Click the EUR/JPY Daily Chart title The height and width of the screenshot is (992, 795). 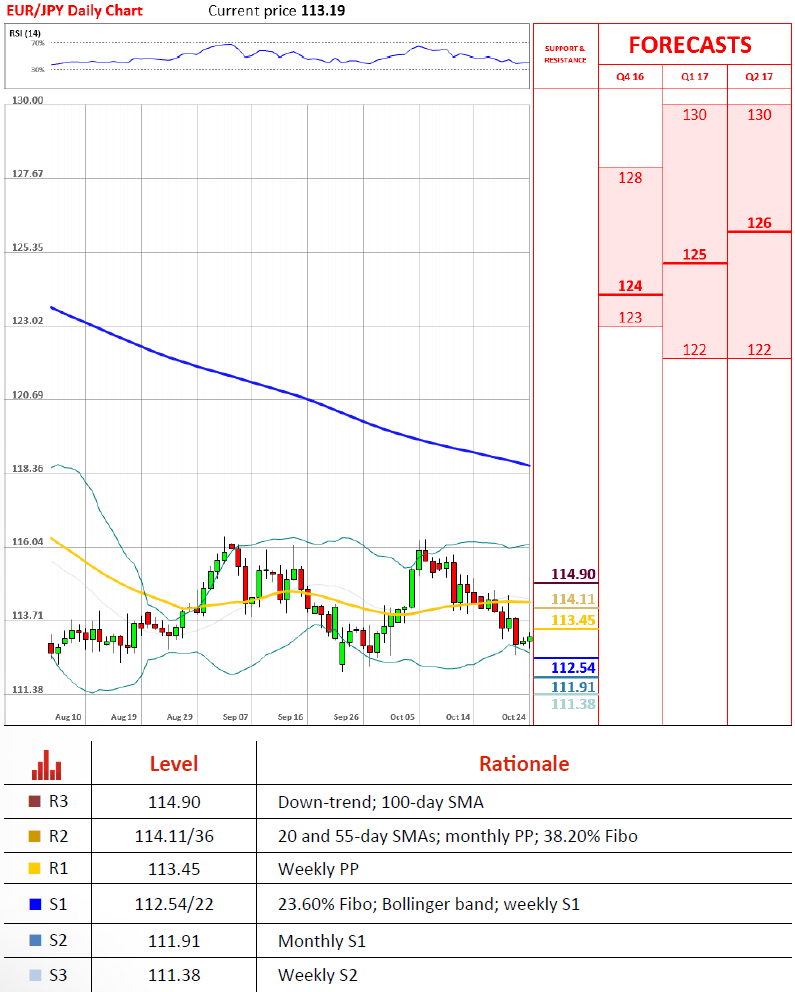coord(75,10)
